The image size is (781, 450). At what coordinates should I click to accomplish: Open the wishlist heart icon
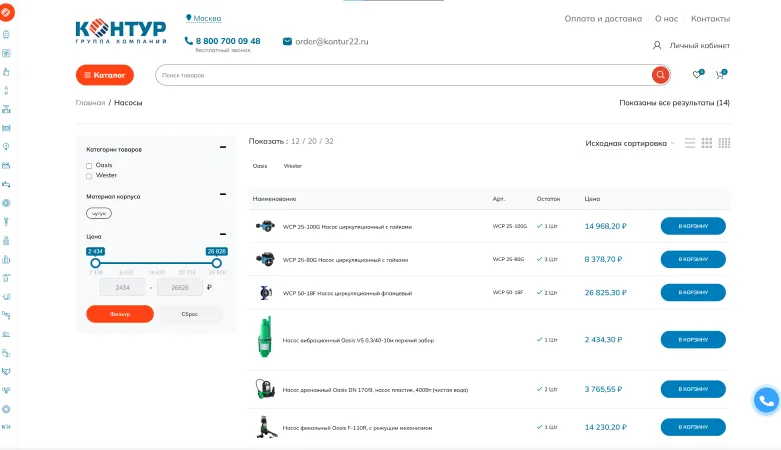coord(697,75)
